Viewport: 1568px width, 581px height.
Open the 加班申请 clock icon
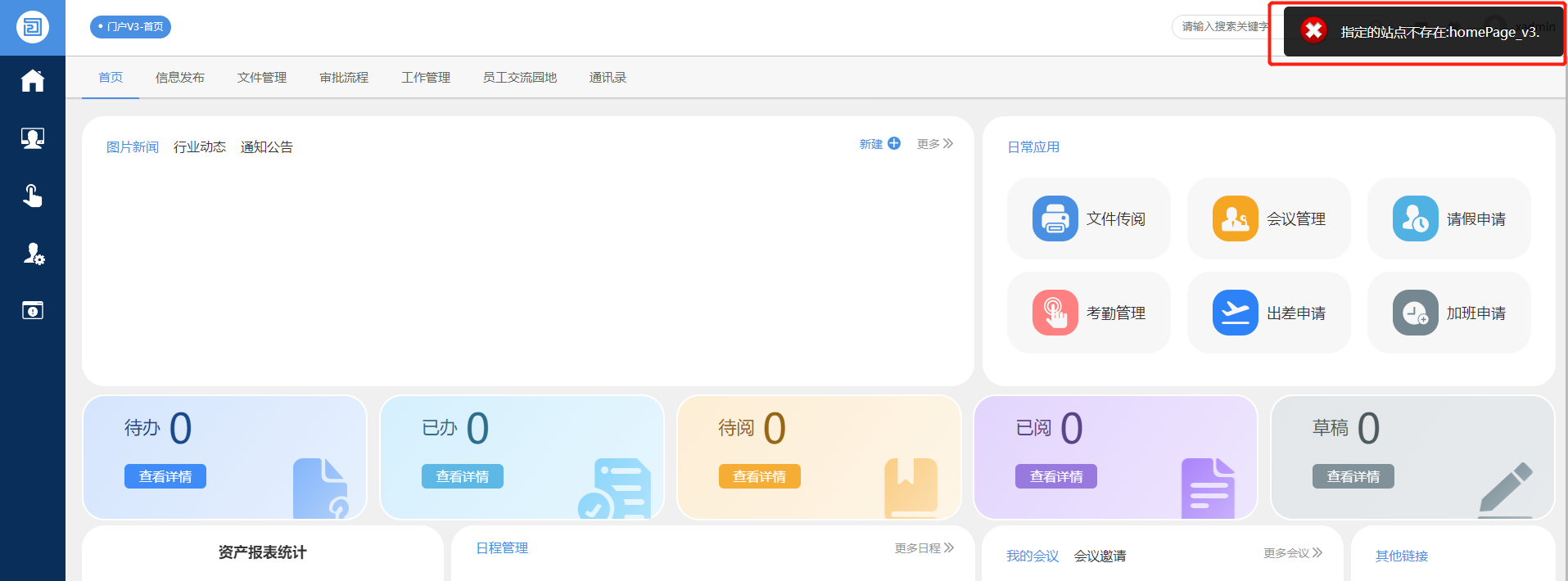pyautogui.click(x=1416, y=313)
